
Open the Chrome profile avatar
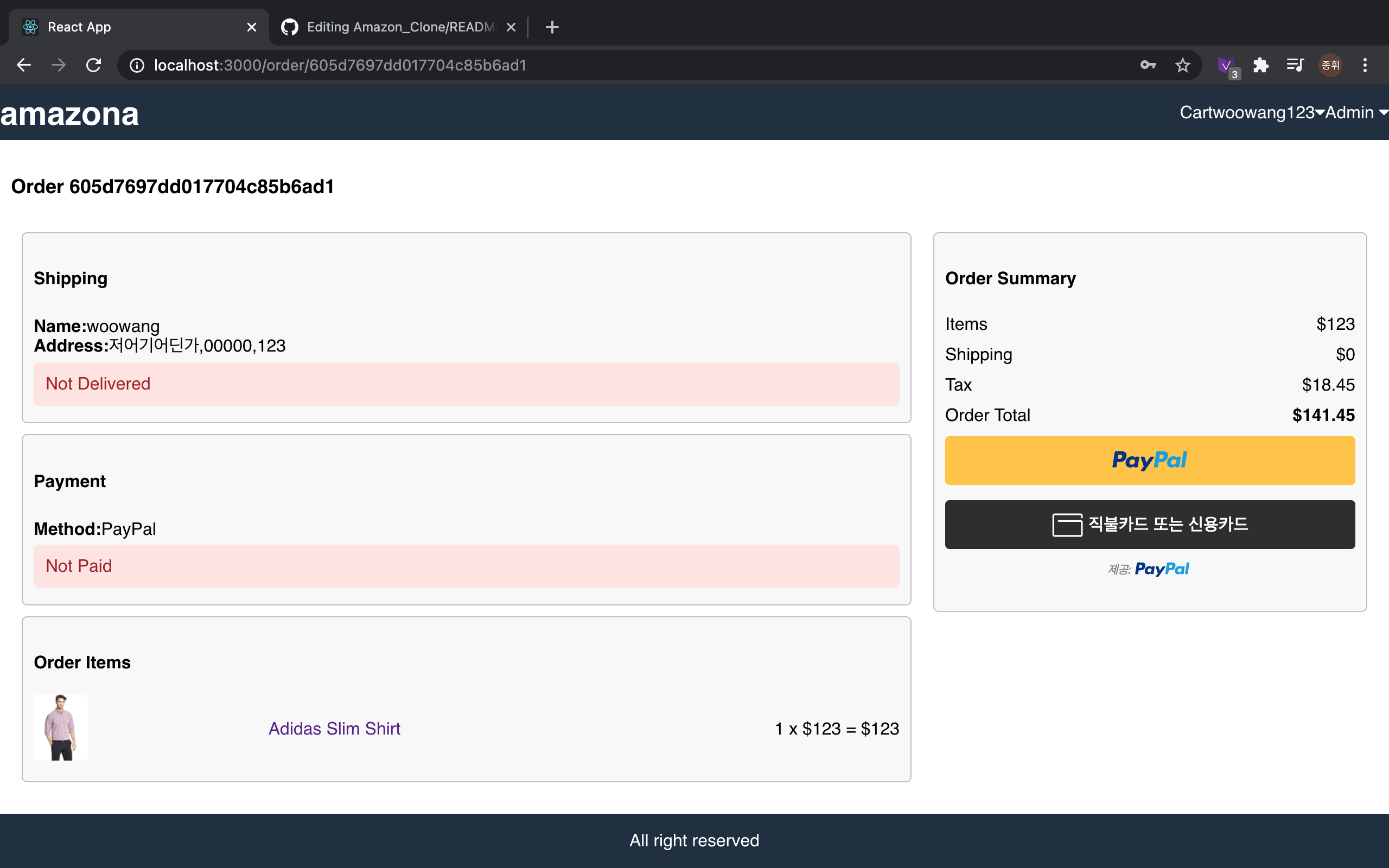tap(1330, 65)
